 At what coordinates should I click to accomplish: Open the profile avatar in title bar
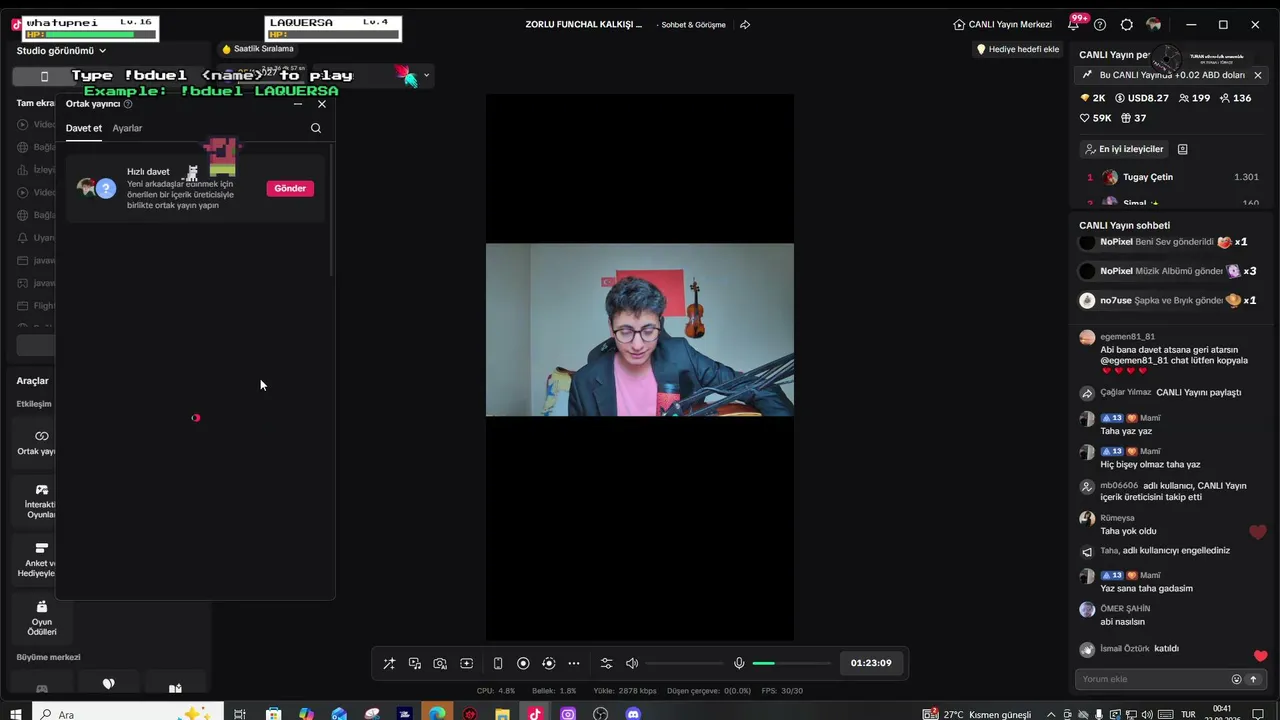pyautogui.click(x=1154, y=24)
